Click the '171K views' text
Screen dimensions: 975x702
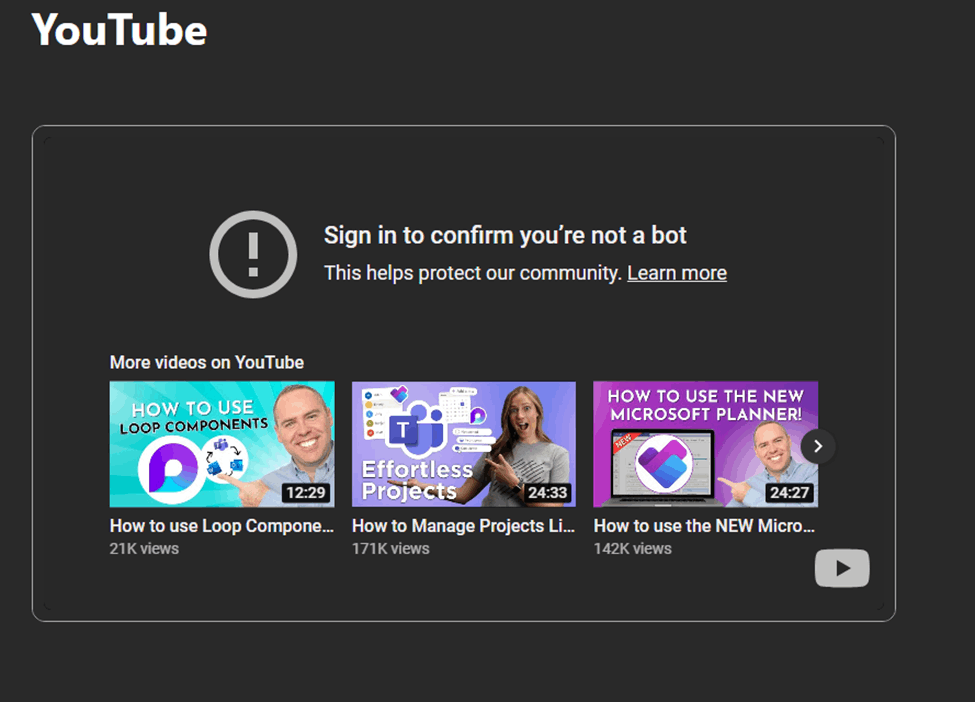tap(390, 548)
